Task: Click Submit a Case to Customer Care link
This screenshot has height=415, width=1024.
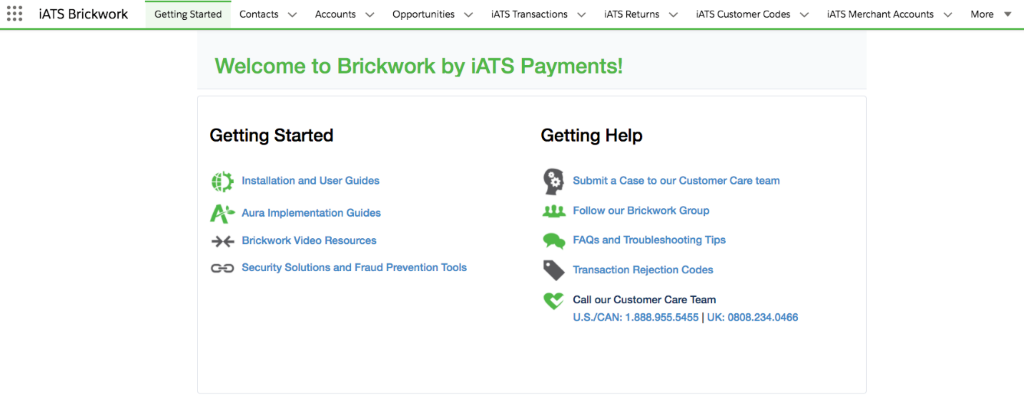Action: (676, 180)
